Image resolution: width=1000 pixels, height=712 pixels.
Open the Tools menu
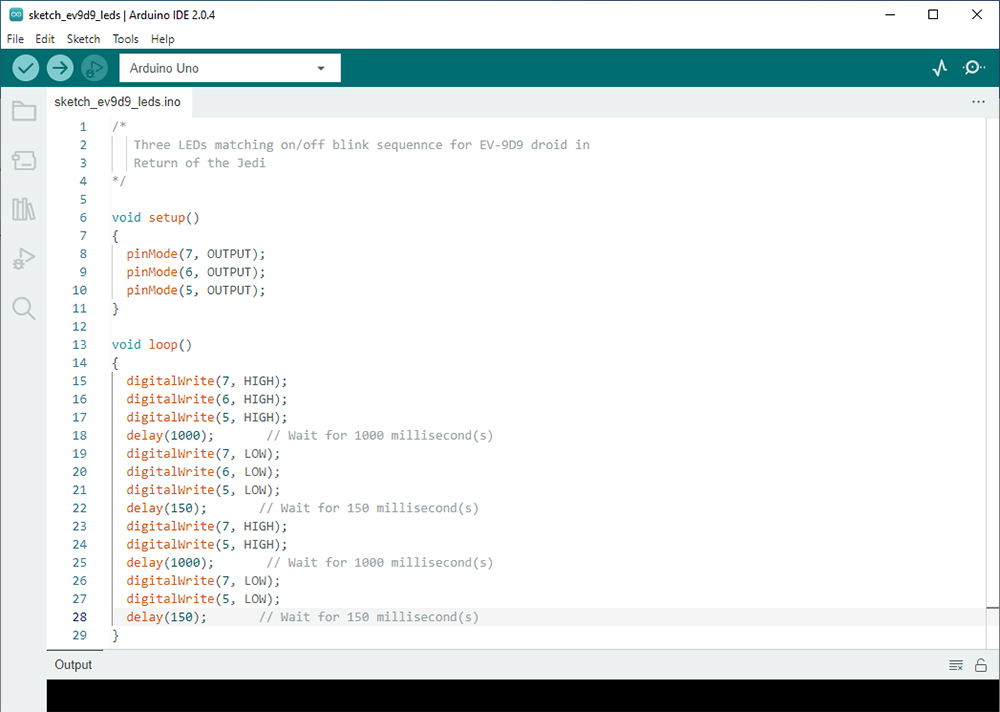[x=126, y=39]
